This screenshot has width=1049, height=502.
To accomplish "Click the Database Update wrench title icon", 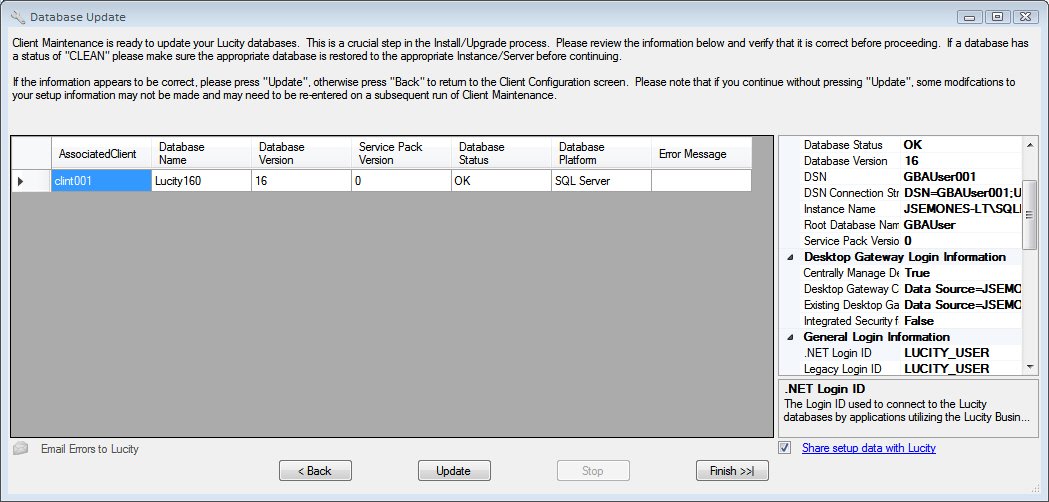I will coord(17,17).
